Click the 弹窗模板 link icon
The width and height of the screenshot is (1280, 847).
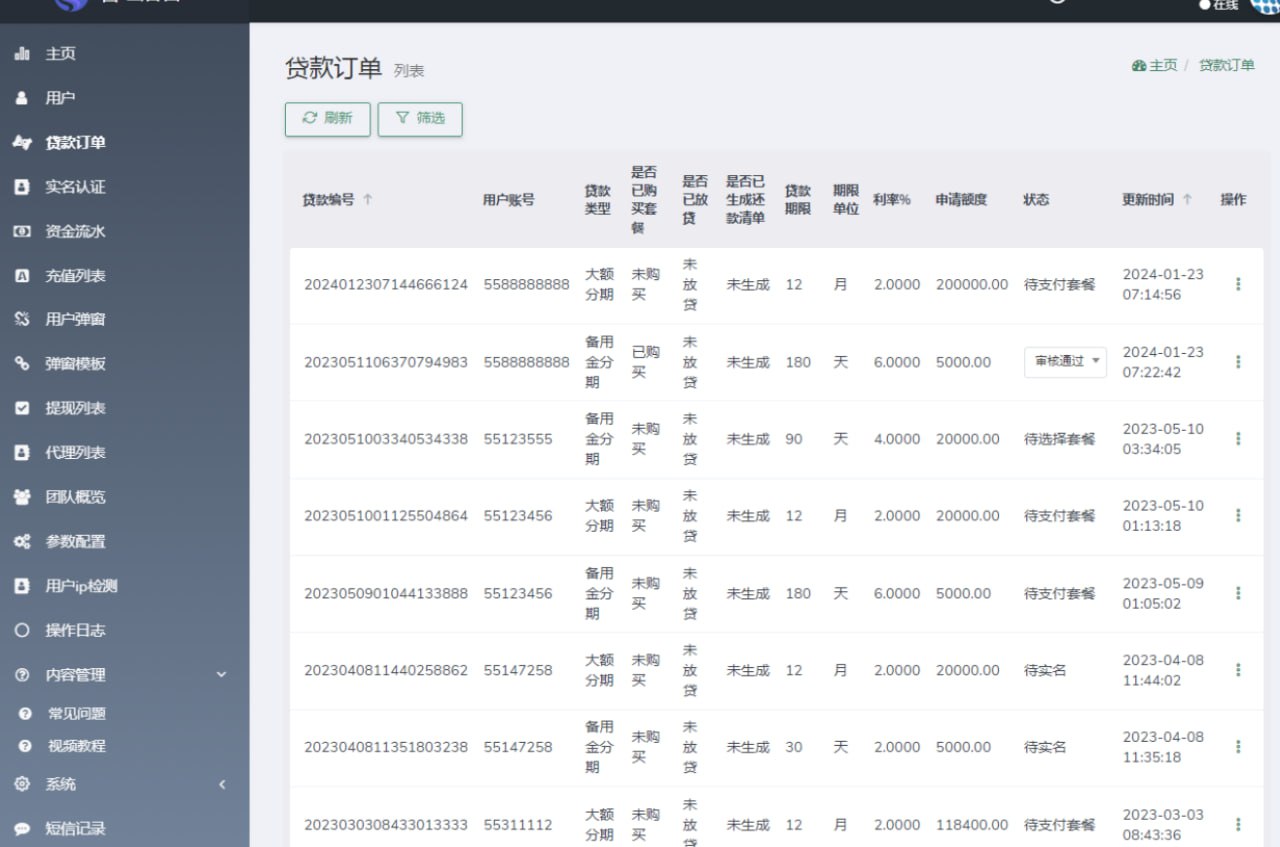tap(22, 364)
